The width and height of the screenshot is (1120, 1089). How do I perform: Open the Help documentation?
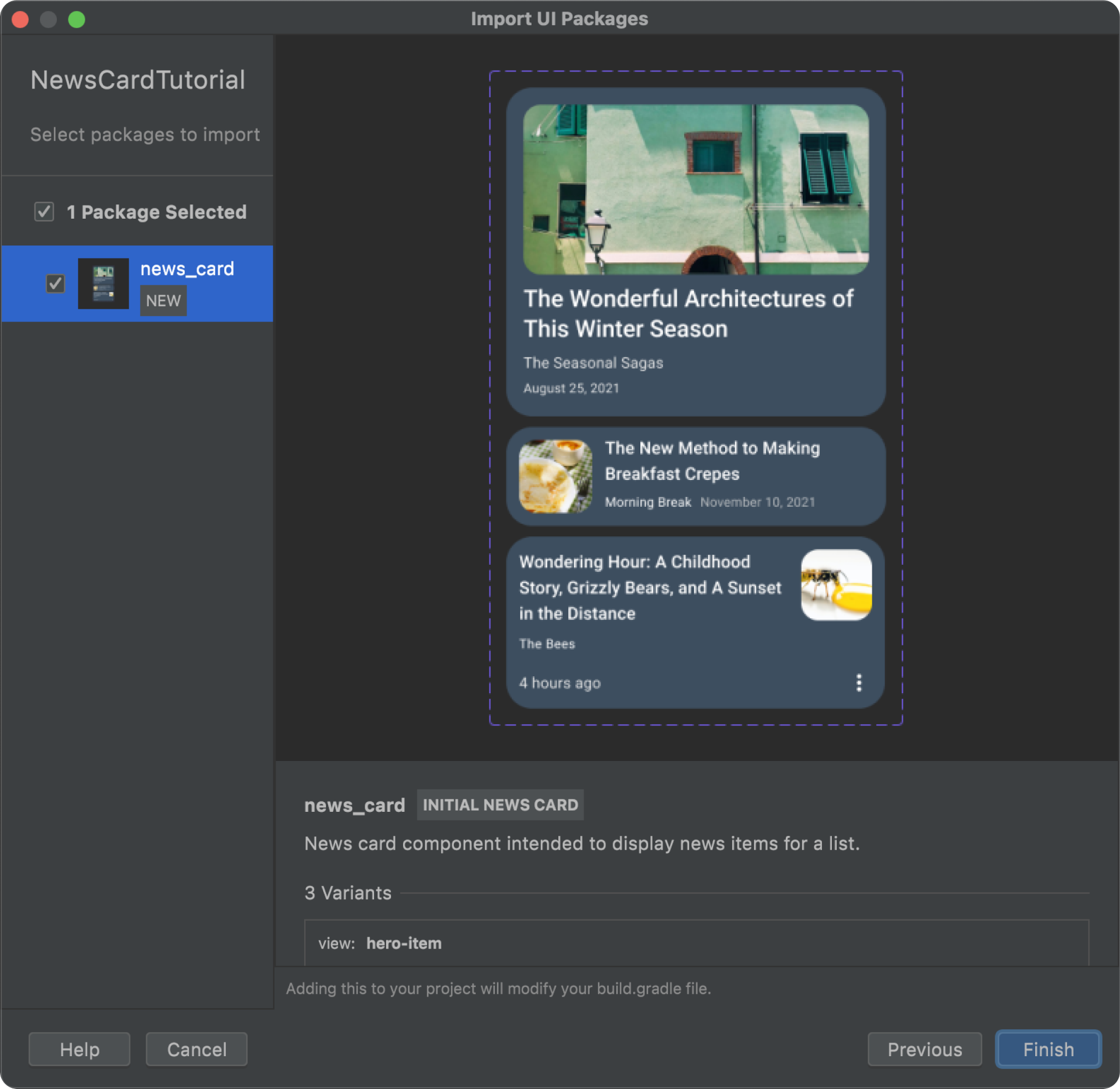tap(80, 1049)
